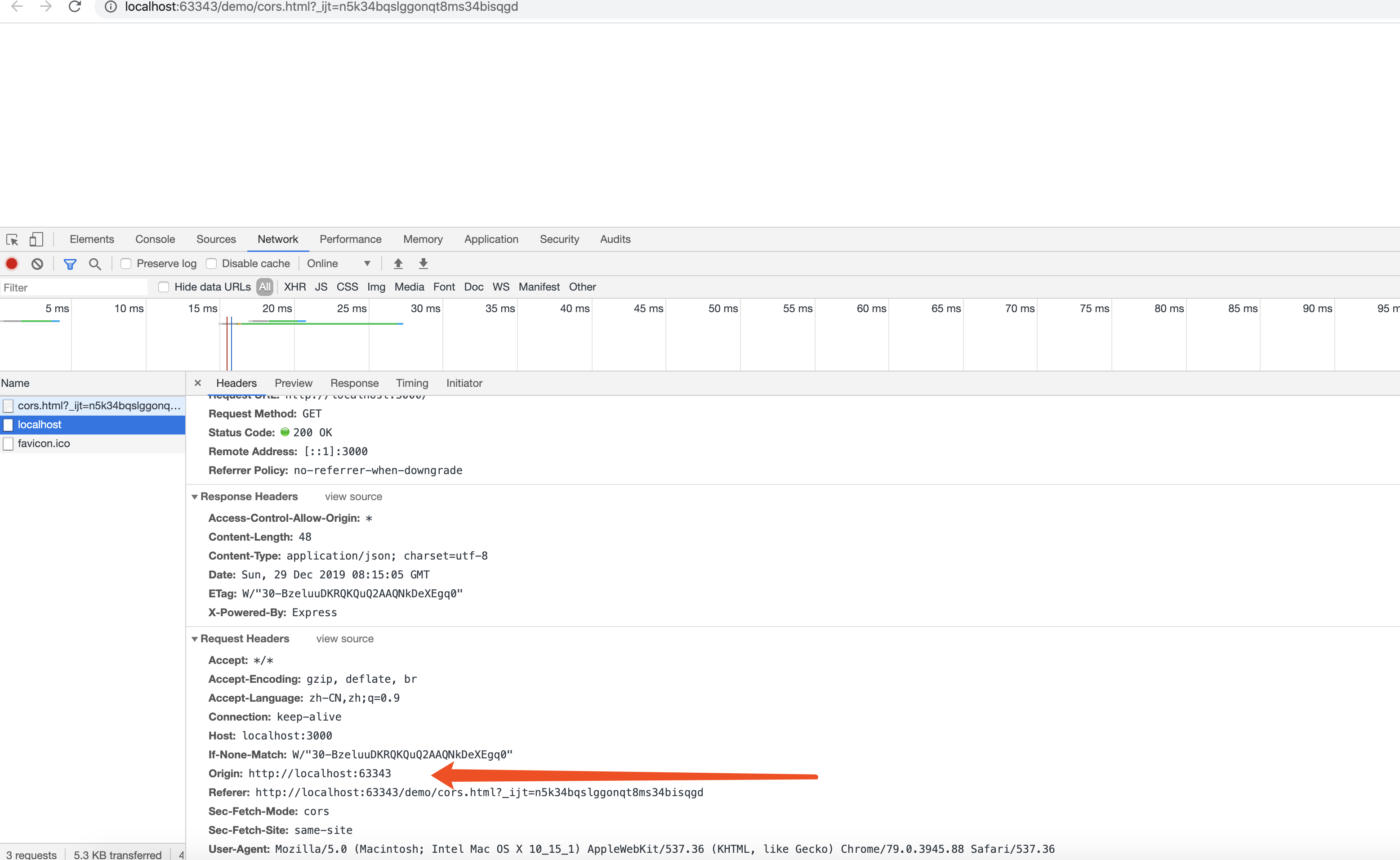Click view source for Request Headers
This screenshot has width=1400, height=860.
tap(344, 638)
